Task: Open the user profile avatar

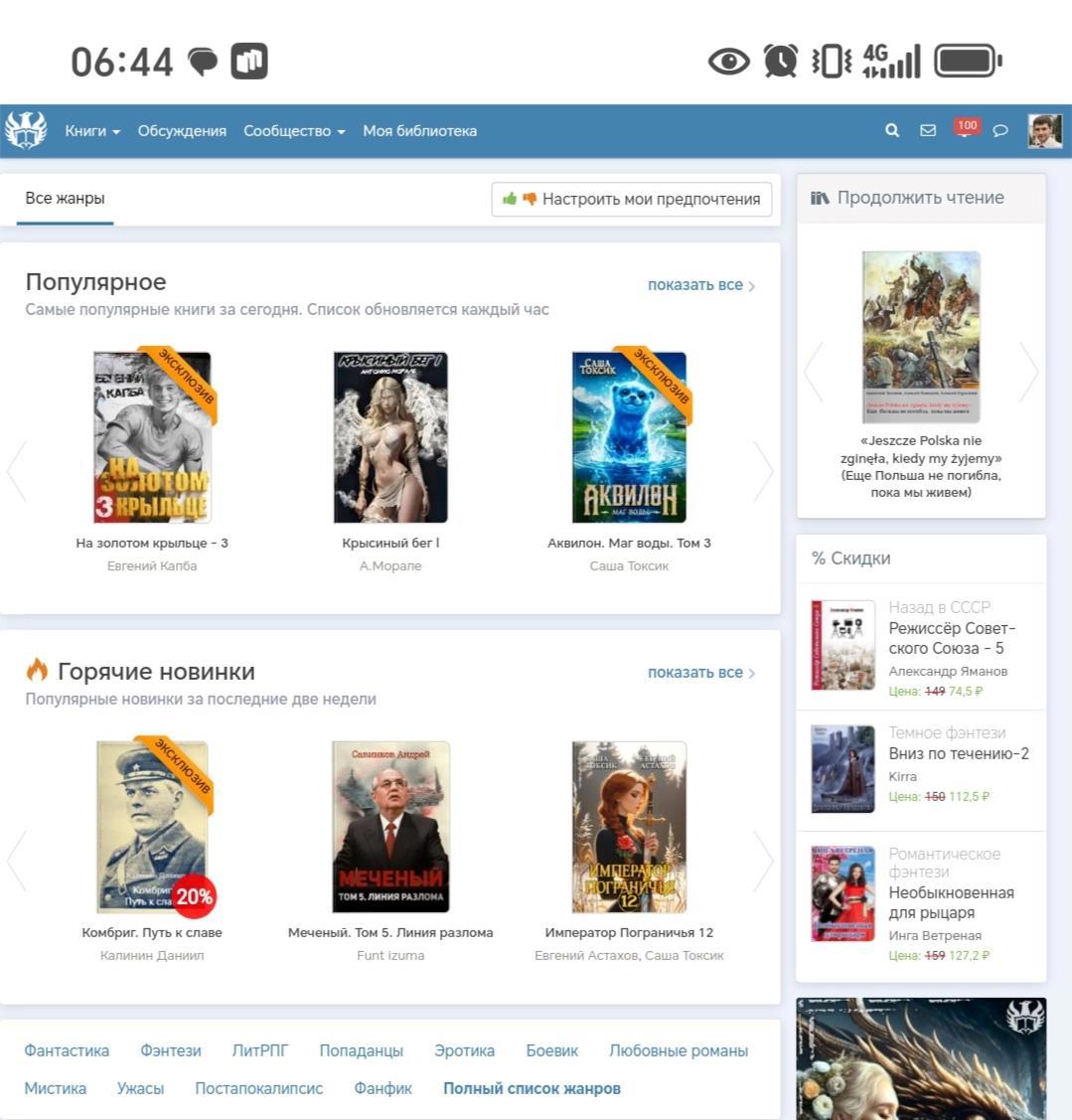Action: [x=1045, y=131]
